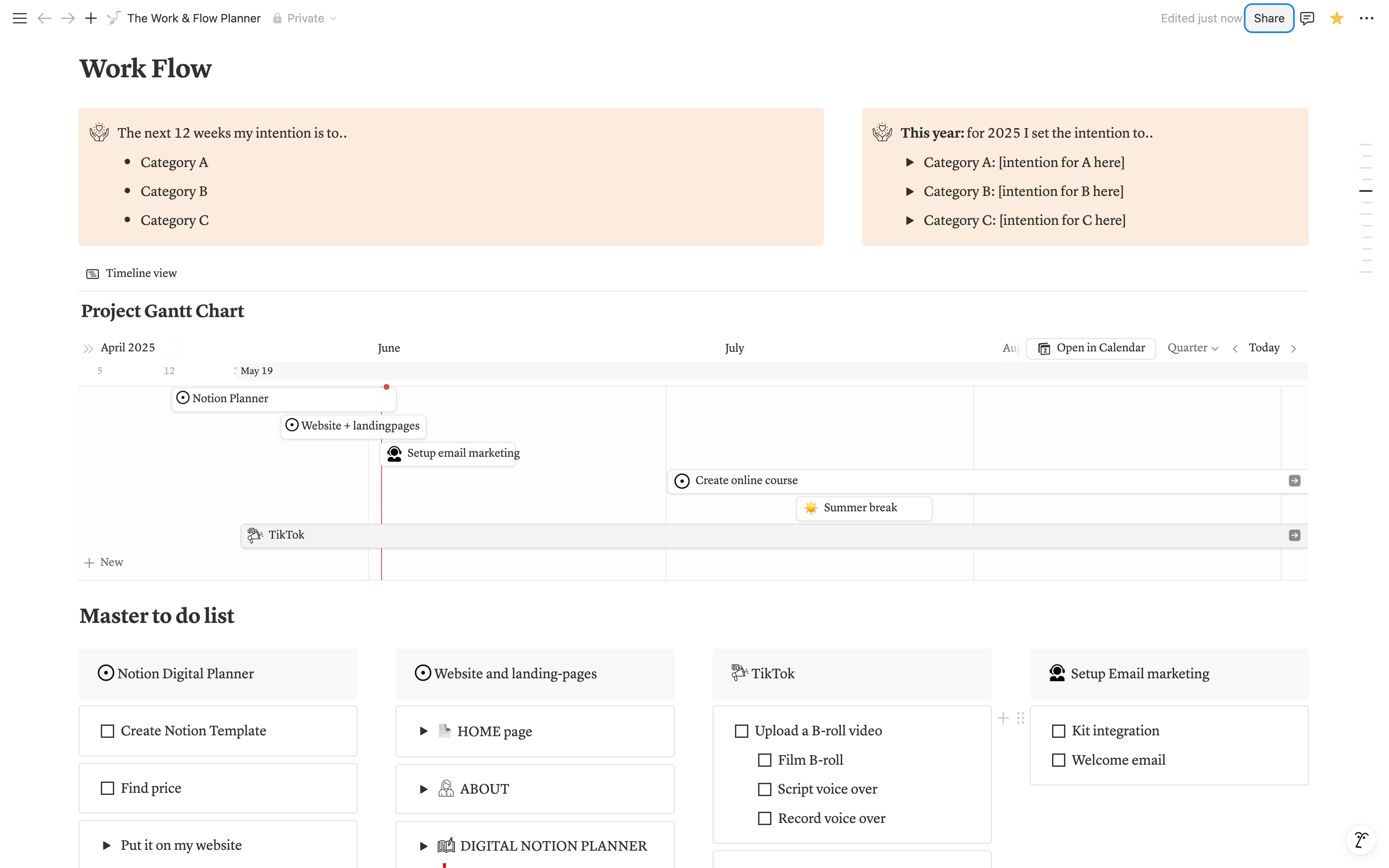Open the sidebar hamburger menu
The height and width of the screenshot is (868, 1389).
click(x=20, y=18)
